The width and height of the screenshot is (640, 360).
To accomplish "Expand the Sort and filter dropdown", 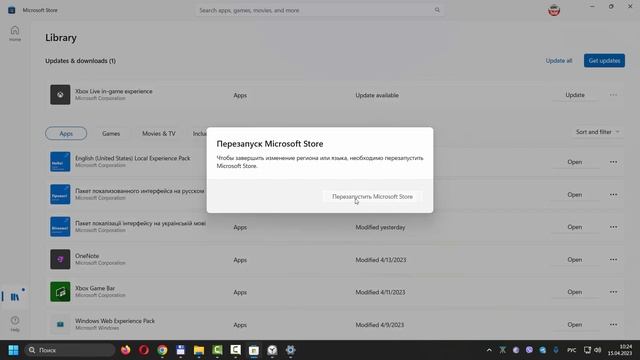I will [597, 132].
